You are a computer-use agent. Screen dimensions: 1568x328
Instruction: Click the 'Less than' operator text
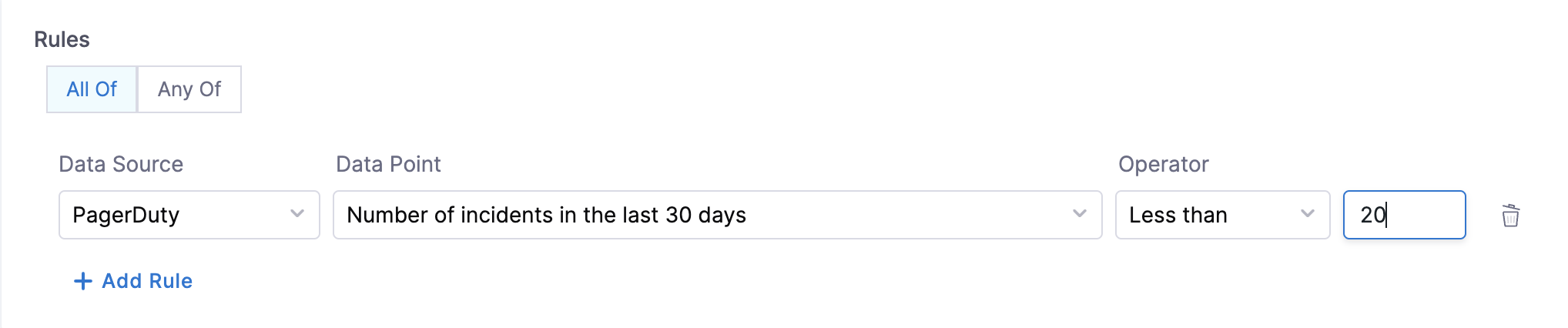(x=1178, y=215)
